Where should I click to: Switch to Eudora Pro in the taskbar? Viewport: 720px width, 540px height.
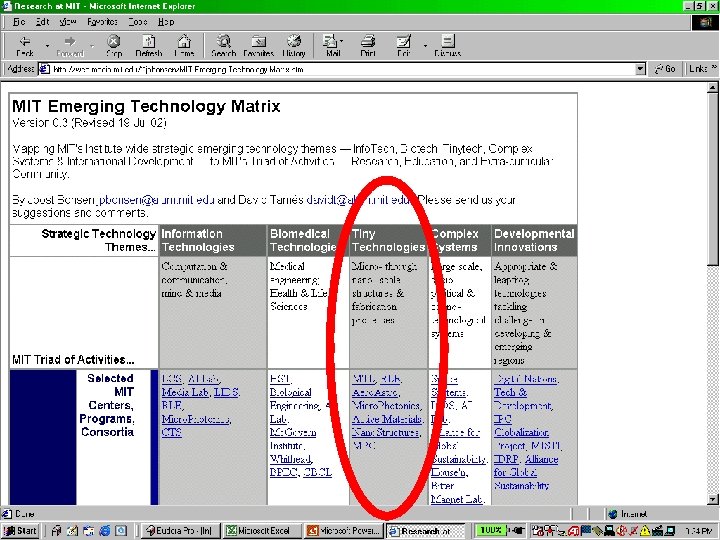(x=180, y=531)
